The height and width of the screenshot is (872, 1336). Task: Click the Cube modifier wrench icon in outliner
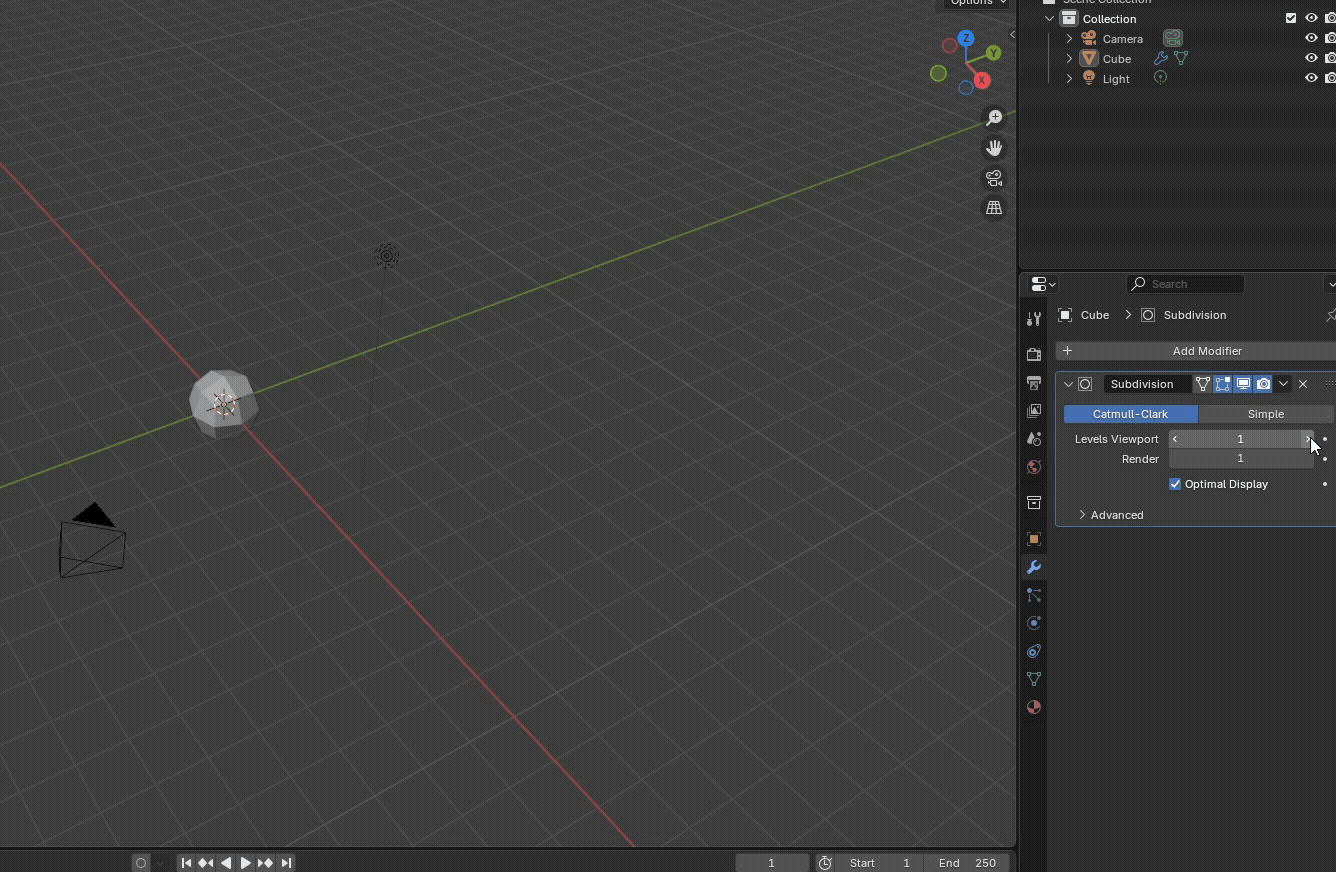(x=1161, y=58)
